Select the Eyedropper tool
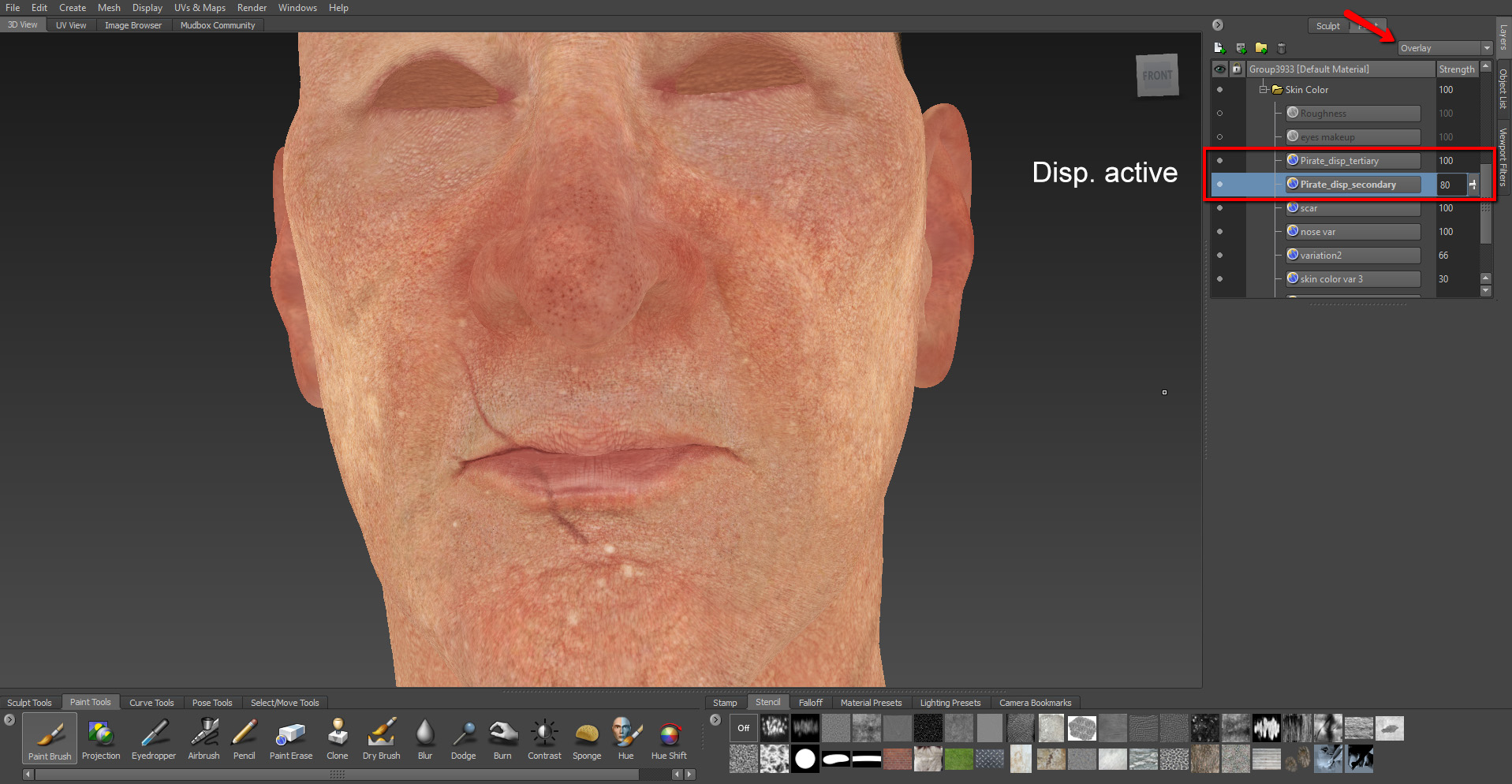Viewport: 1512px width, 784px height. [x=154, y=739]
